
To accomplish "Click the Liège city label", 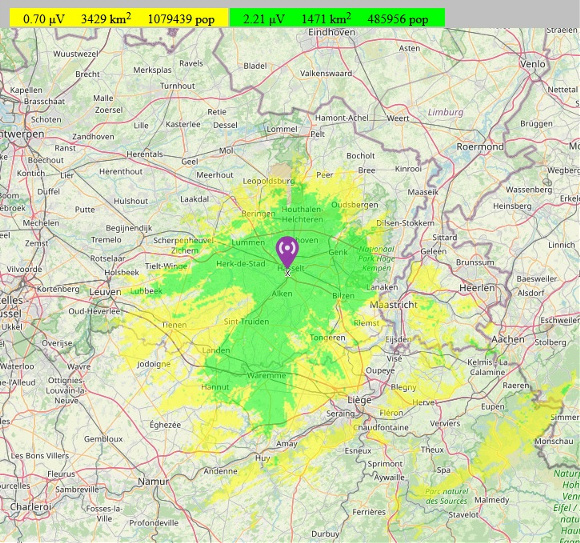I will [359, 400].
